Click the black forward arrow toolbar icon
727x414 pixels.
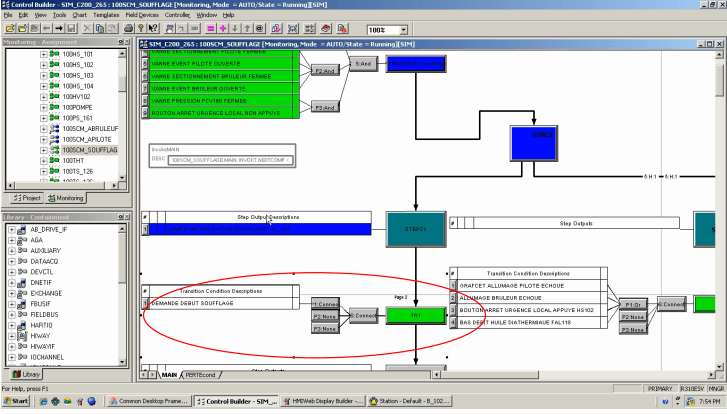coord(59,29)
